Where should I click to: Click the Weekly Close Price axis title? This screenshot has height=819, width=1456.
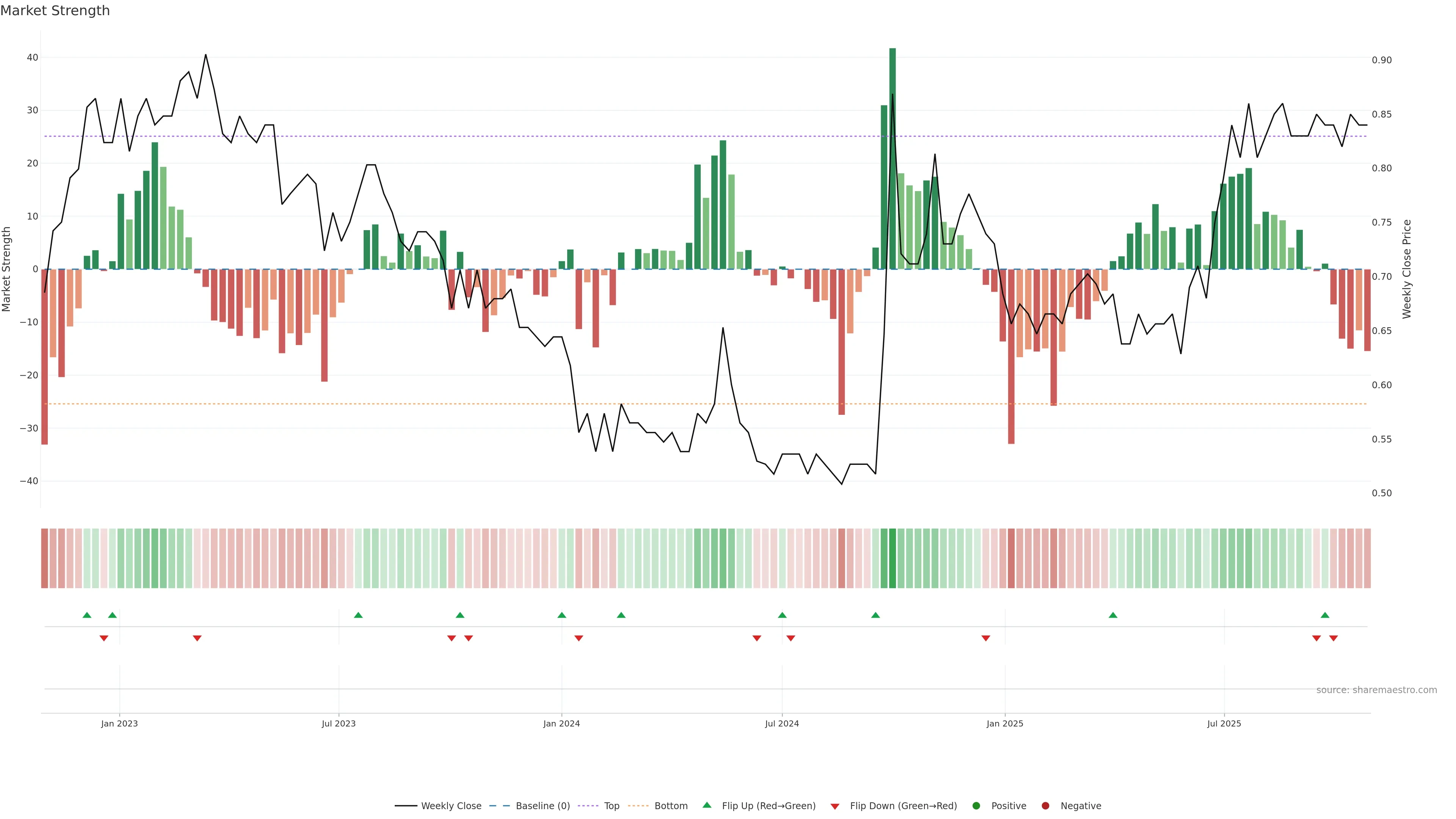click(1407, 269)
